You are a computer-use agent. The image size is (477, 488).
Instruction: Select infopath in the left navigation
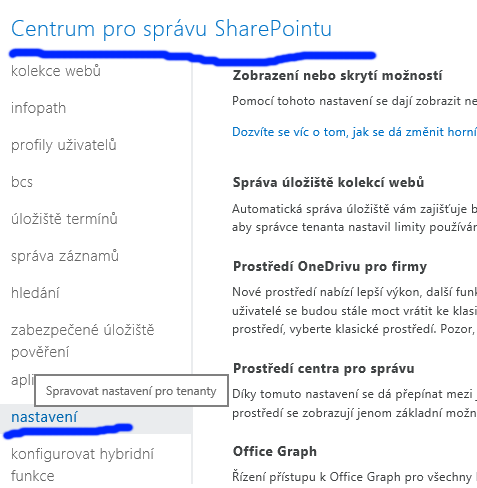(x=38, y=108)
